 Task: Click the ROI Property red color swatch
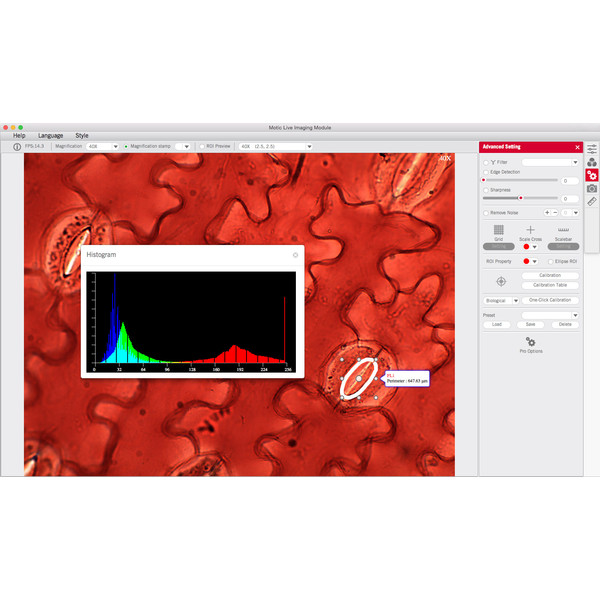tap(527, 261)
